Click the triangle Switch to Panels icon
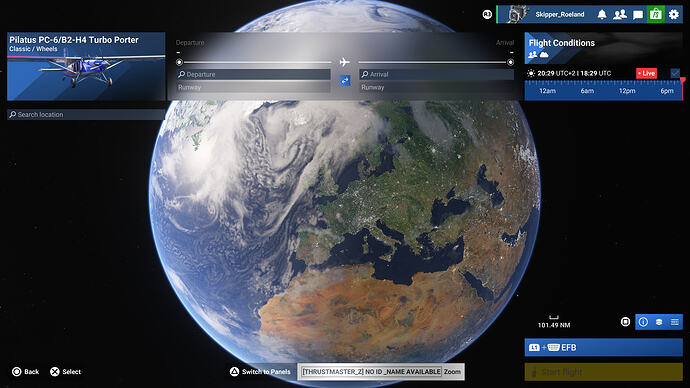Image resolution: width=690 pixels, height=388 pixels. point(235,372)
